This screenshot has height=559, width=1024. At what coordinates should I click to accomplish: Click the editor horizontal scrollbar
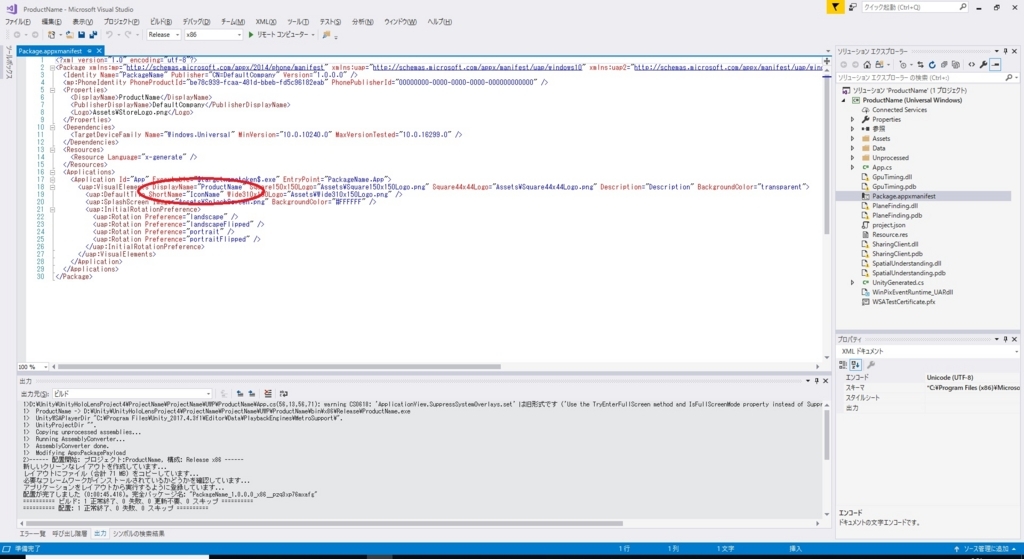coord(281,367)
